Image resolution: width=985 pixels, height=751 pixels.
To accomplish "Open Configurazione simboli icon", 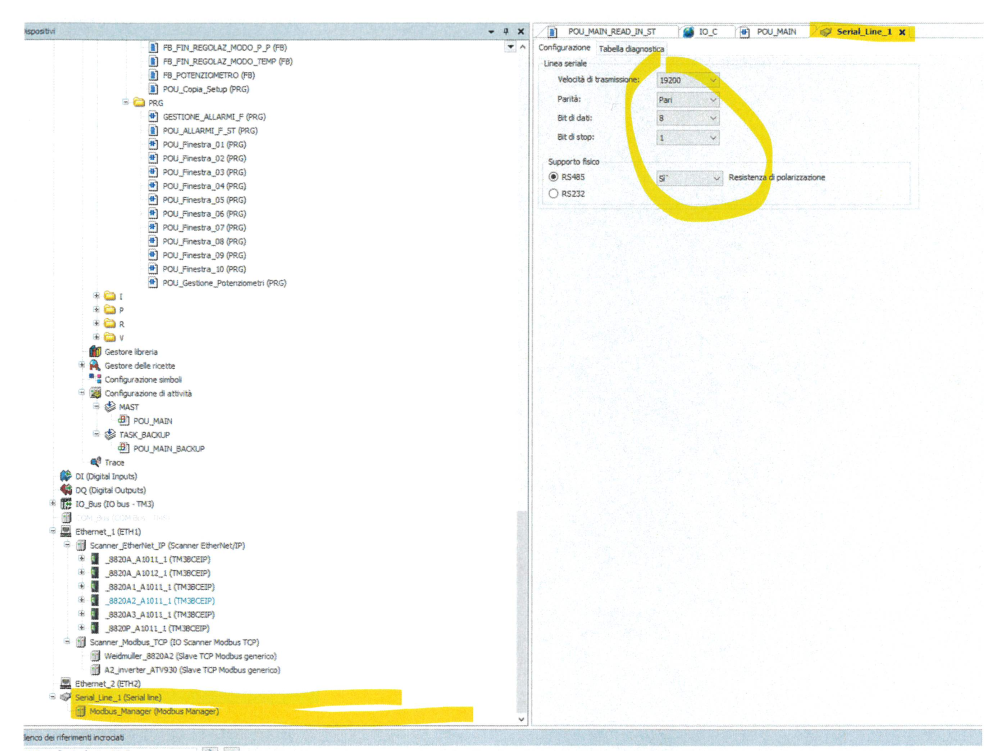I will point(96,380).
